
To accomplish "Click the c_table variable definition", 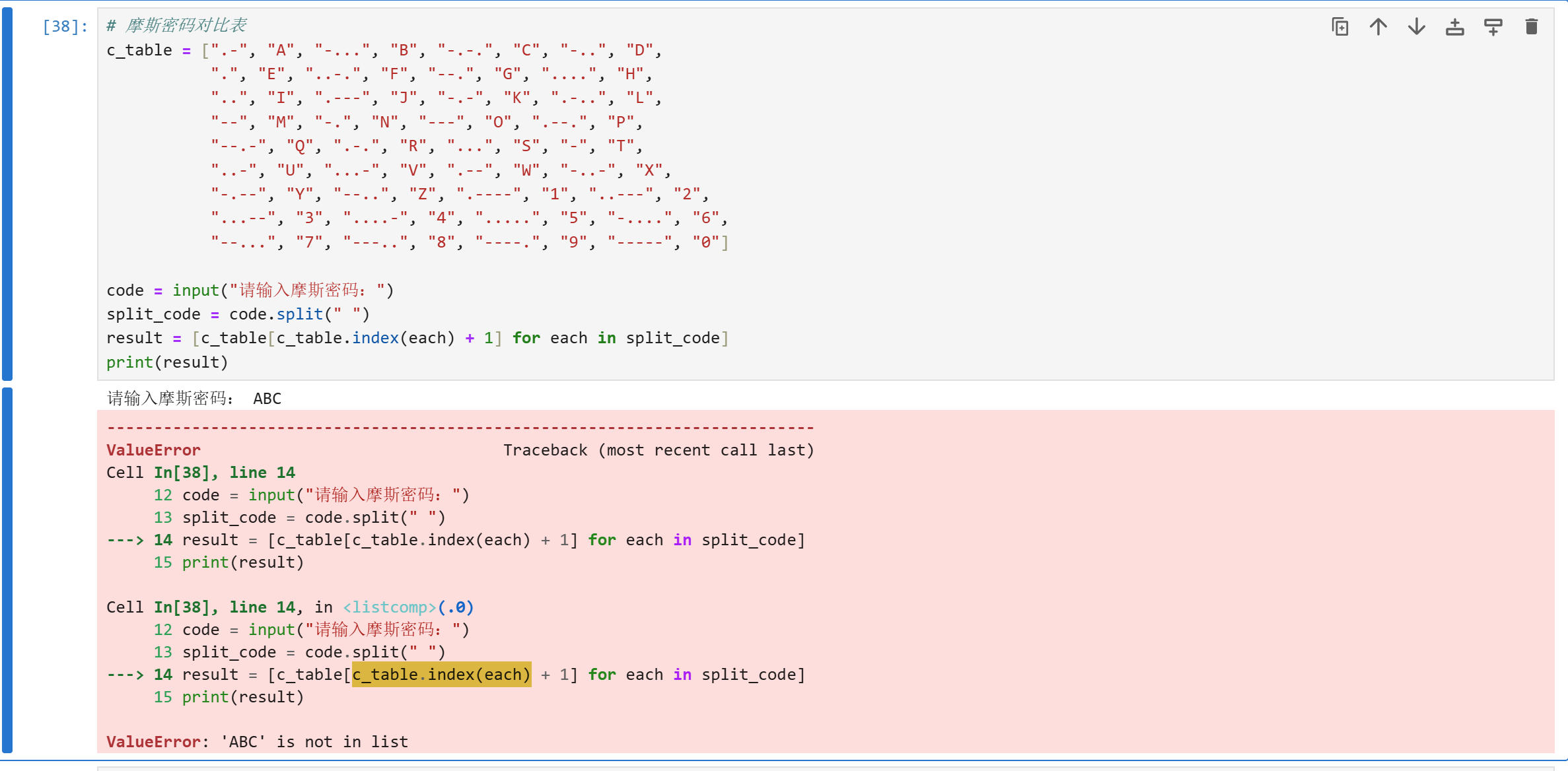I will (139, 50).
